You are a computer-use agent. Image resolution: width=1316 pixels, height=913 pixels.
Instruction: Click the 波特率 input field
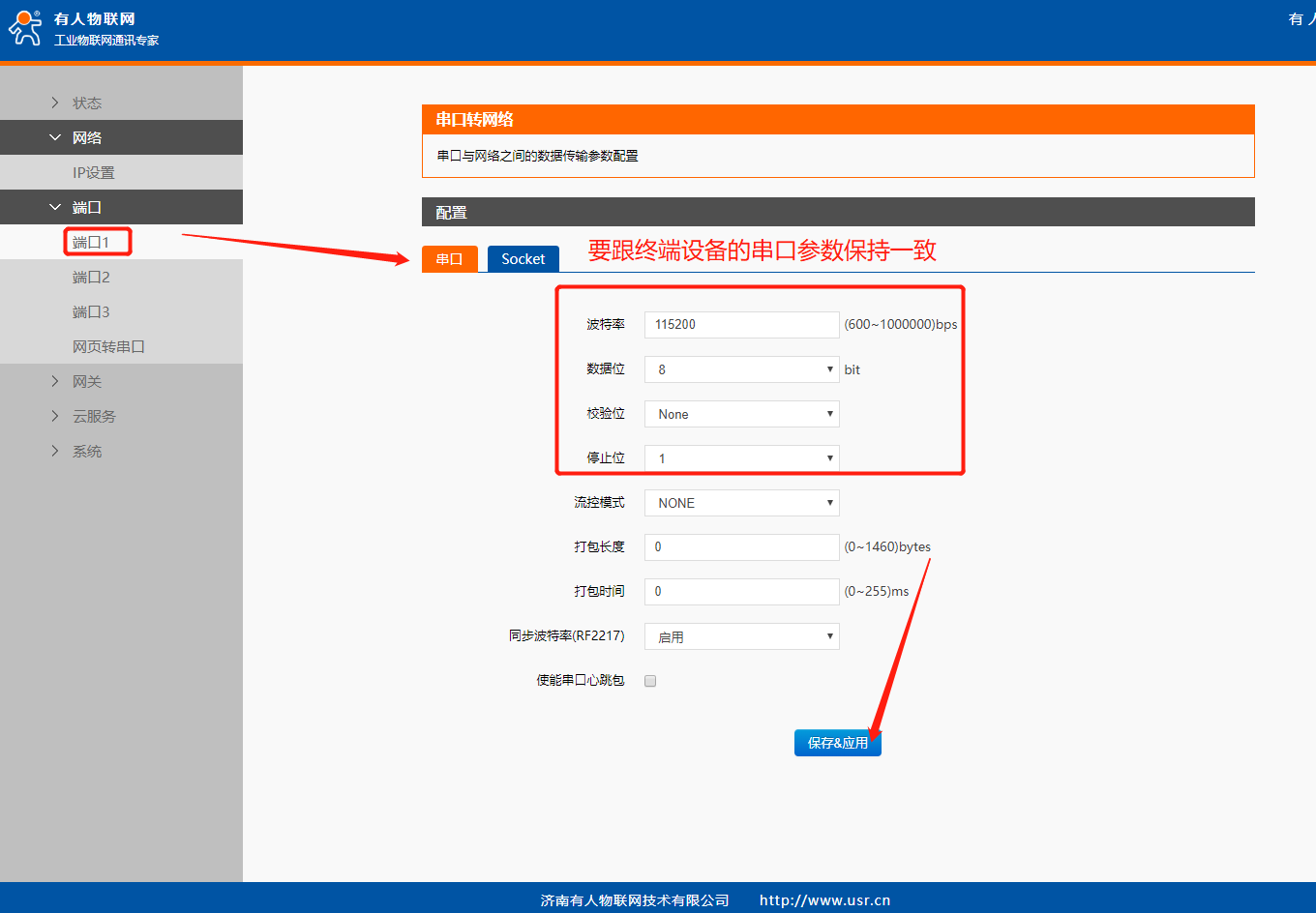[741, 325]
